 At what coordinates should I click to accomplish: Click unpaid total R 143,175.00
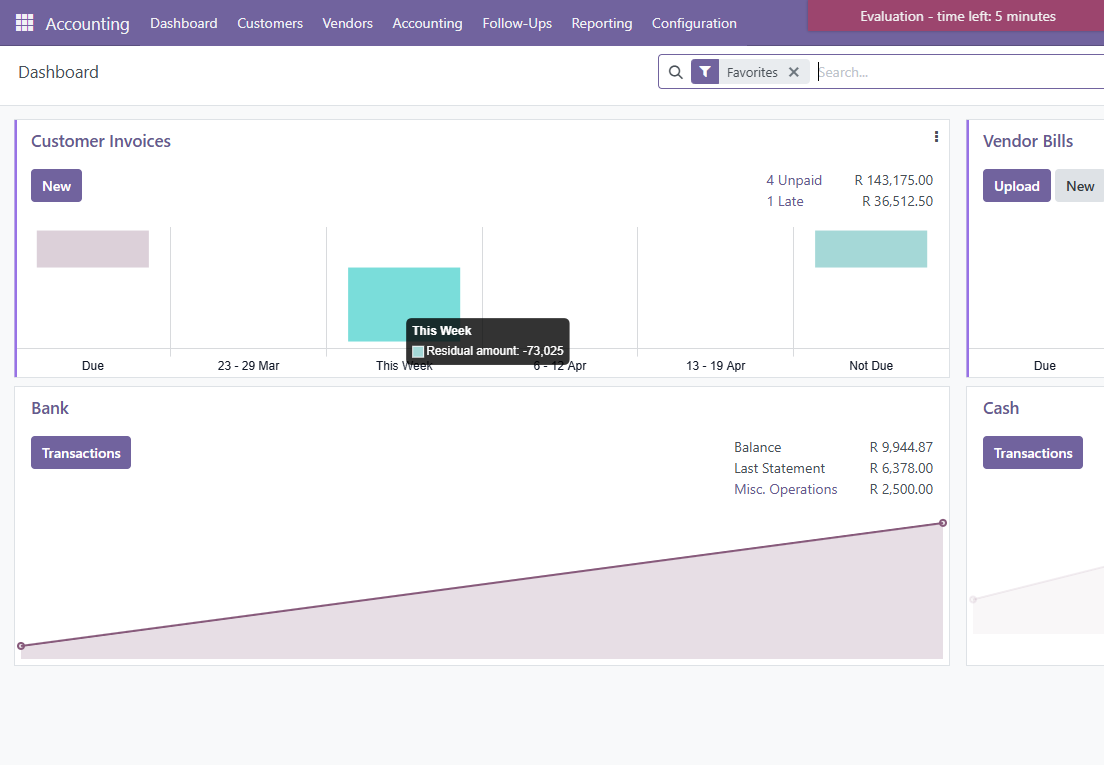point(893,180)
